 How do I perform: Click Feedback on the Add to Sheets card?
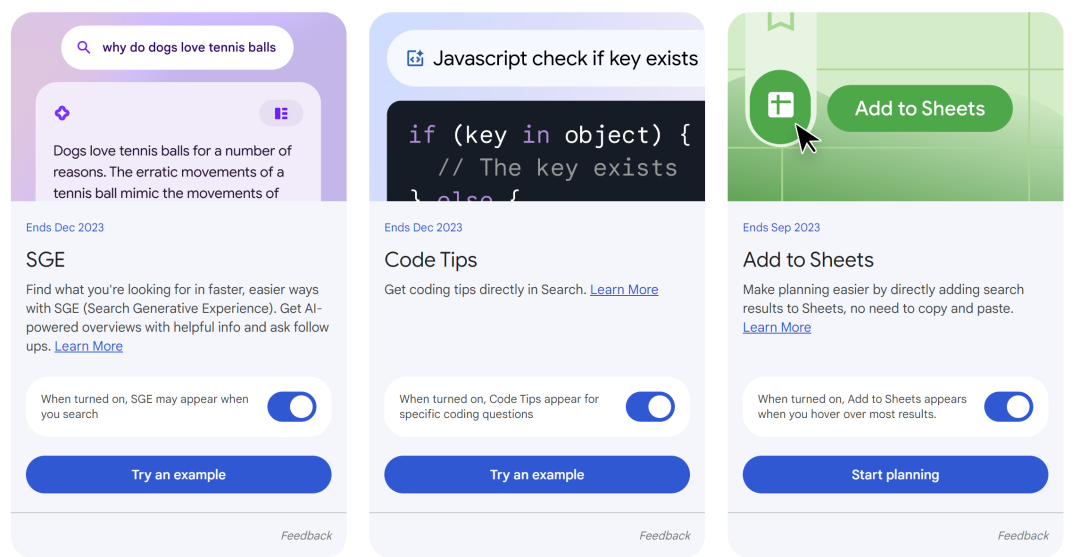pos(1023,536)
